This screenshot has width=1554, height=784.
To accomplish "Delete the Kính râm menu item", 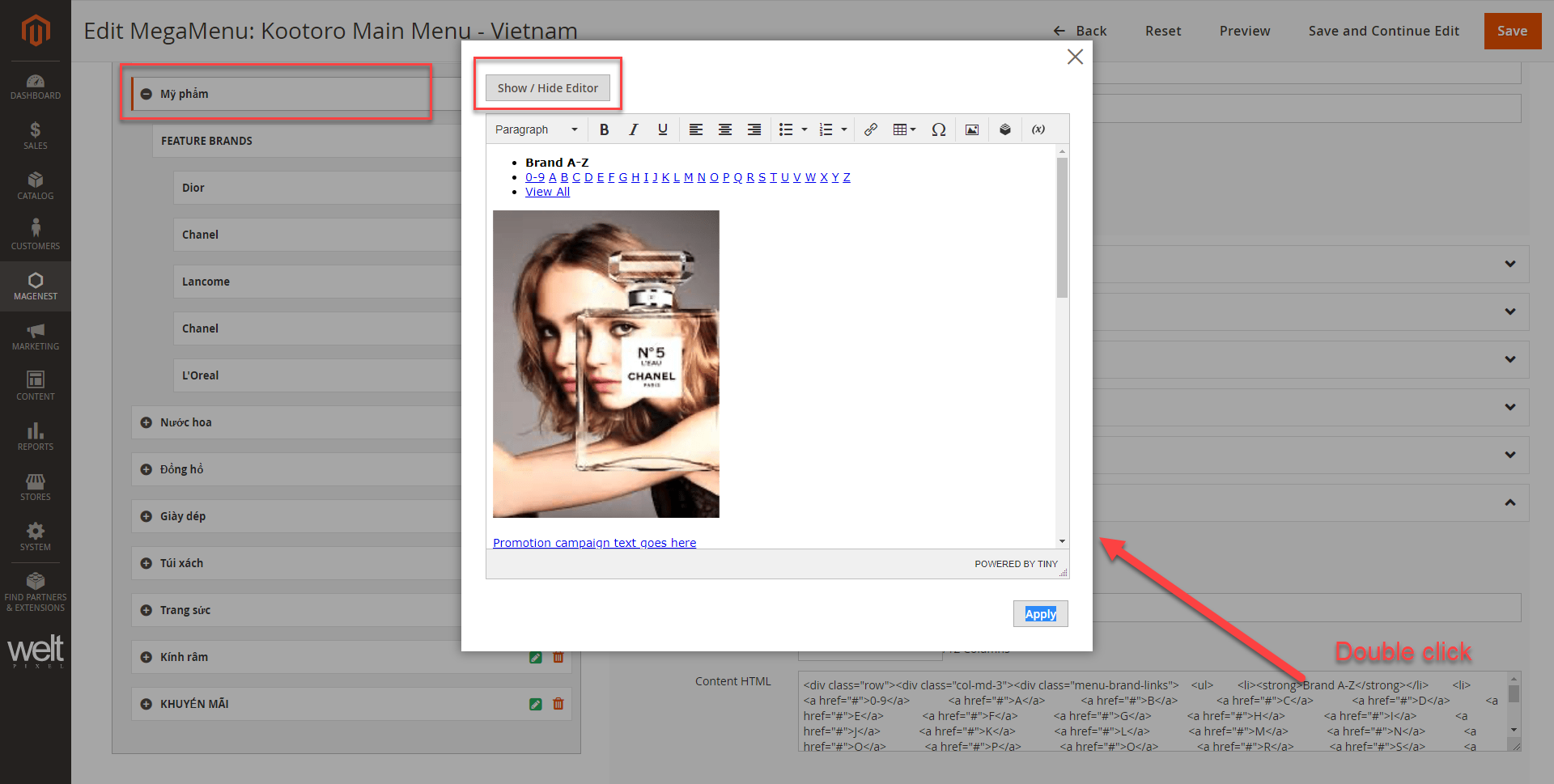I will click(x=558, y=657).
